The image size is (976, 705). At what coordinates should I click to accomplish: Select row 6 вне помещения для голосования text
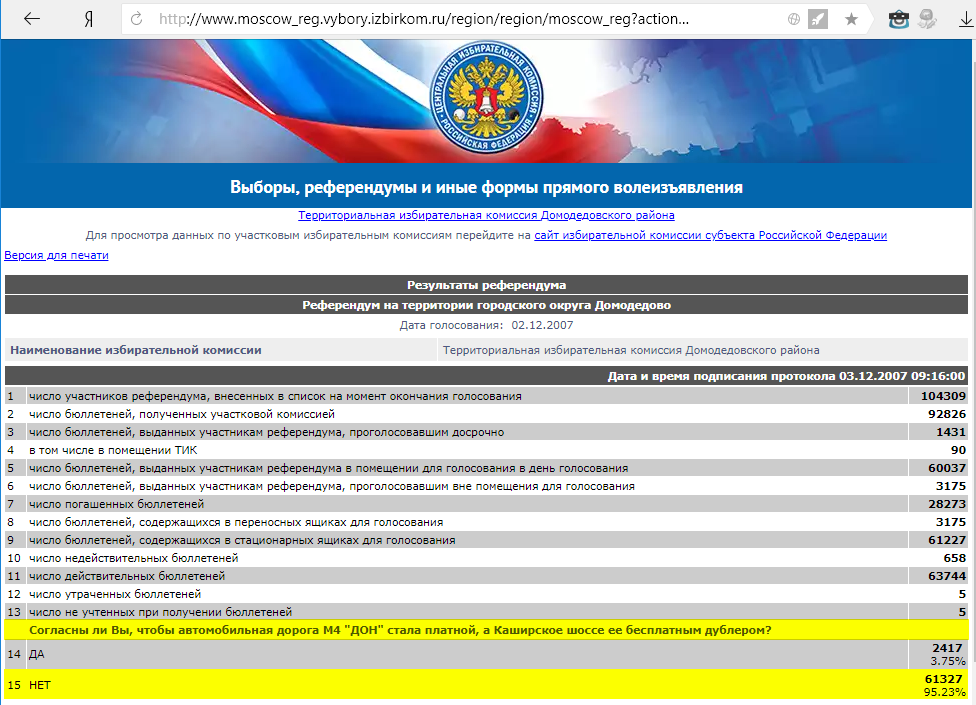pos(332,486)
